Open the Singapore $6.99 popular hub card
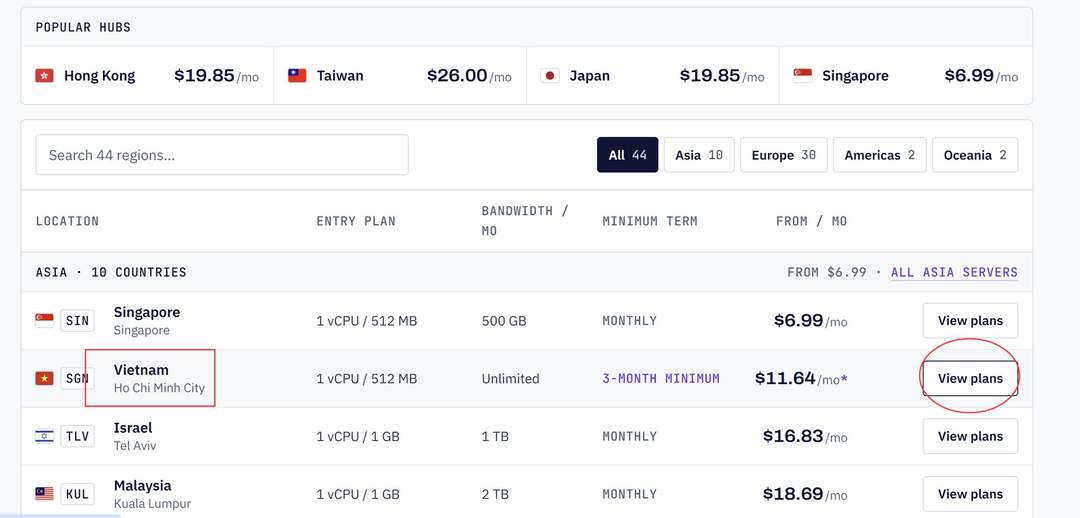Viewport: 1080px width, 518px height. 906,76
